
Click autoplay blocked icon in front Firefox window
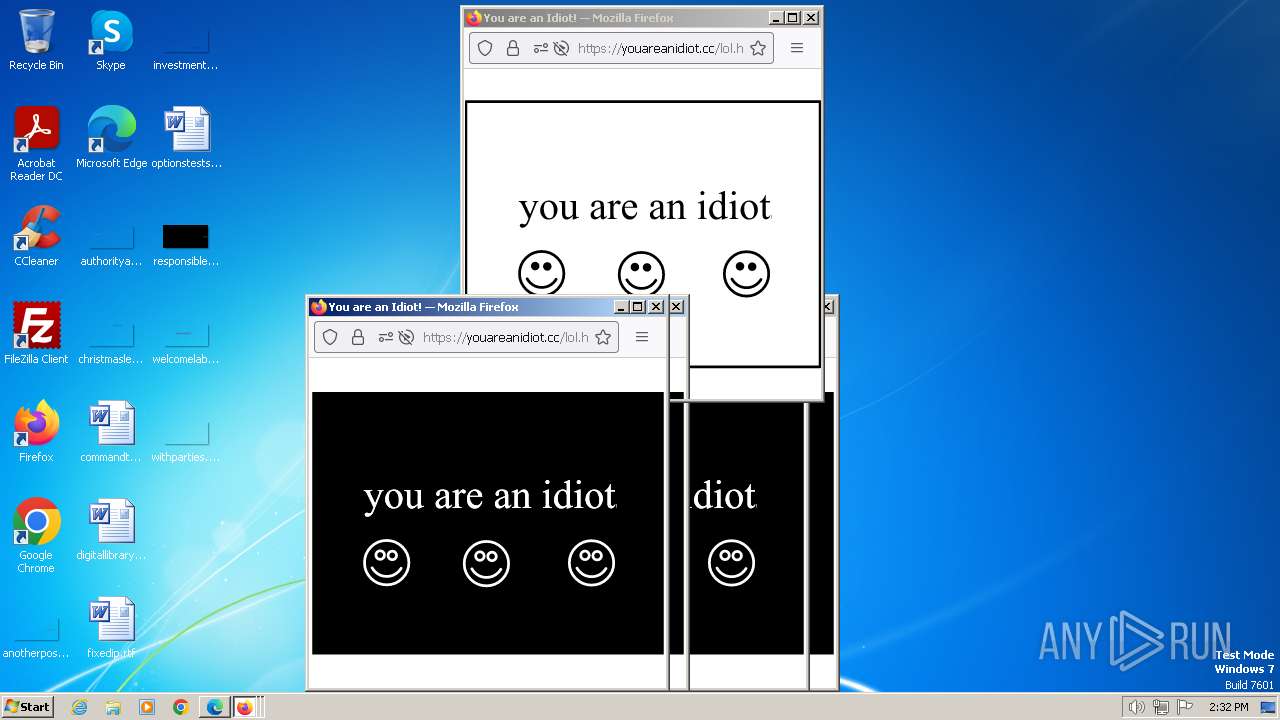click(x=406, y=337)
